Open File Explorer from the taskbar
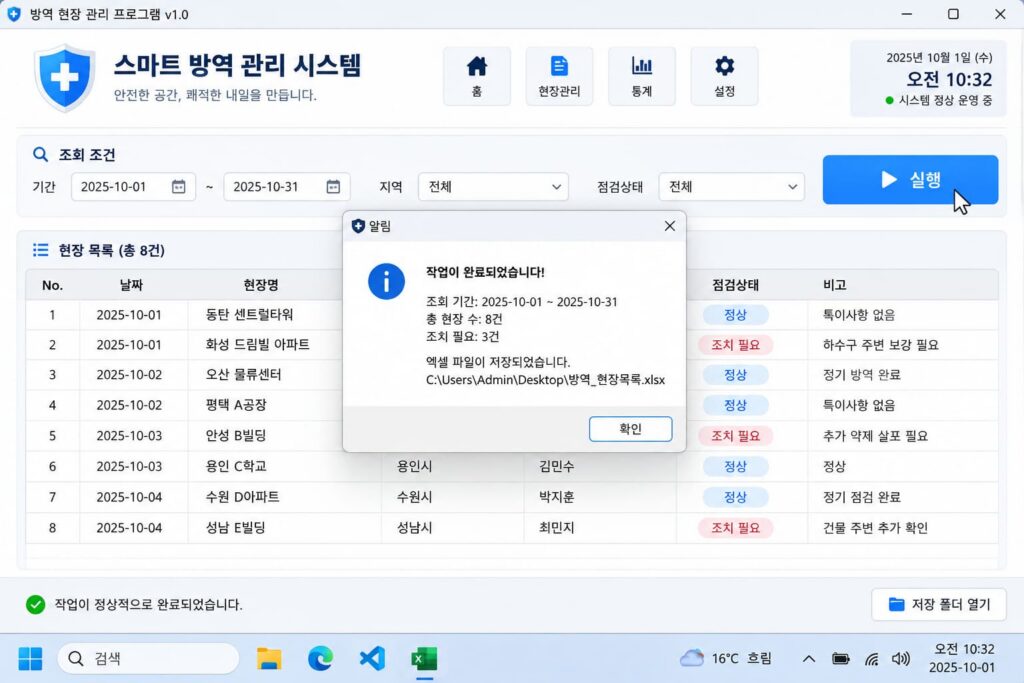Viewport: 1024px width, 683px height. [x=268, y=658]
